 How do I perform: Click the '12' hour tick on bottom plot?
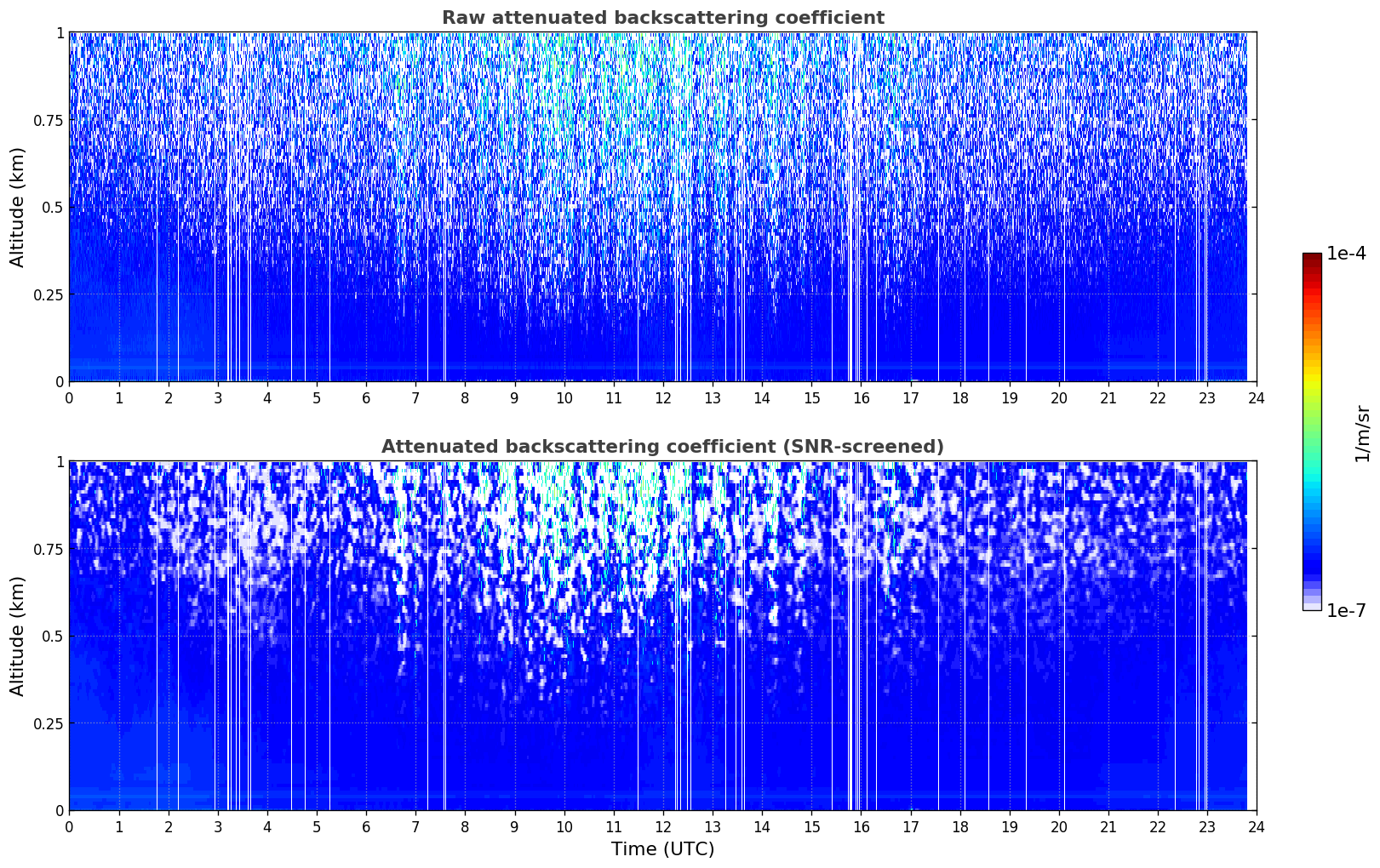(662, 826)
